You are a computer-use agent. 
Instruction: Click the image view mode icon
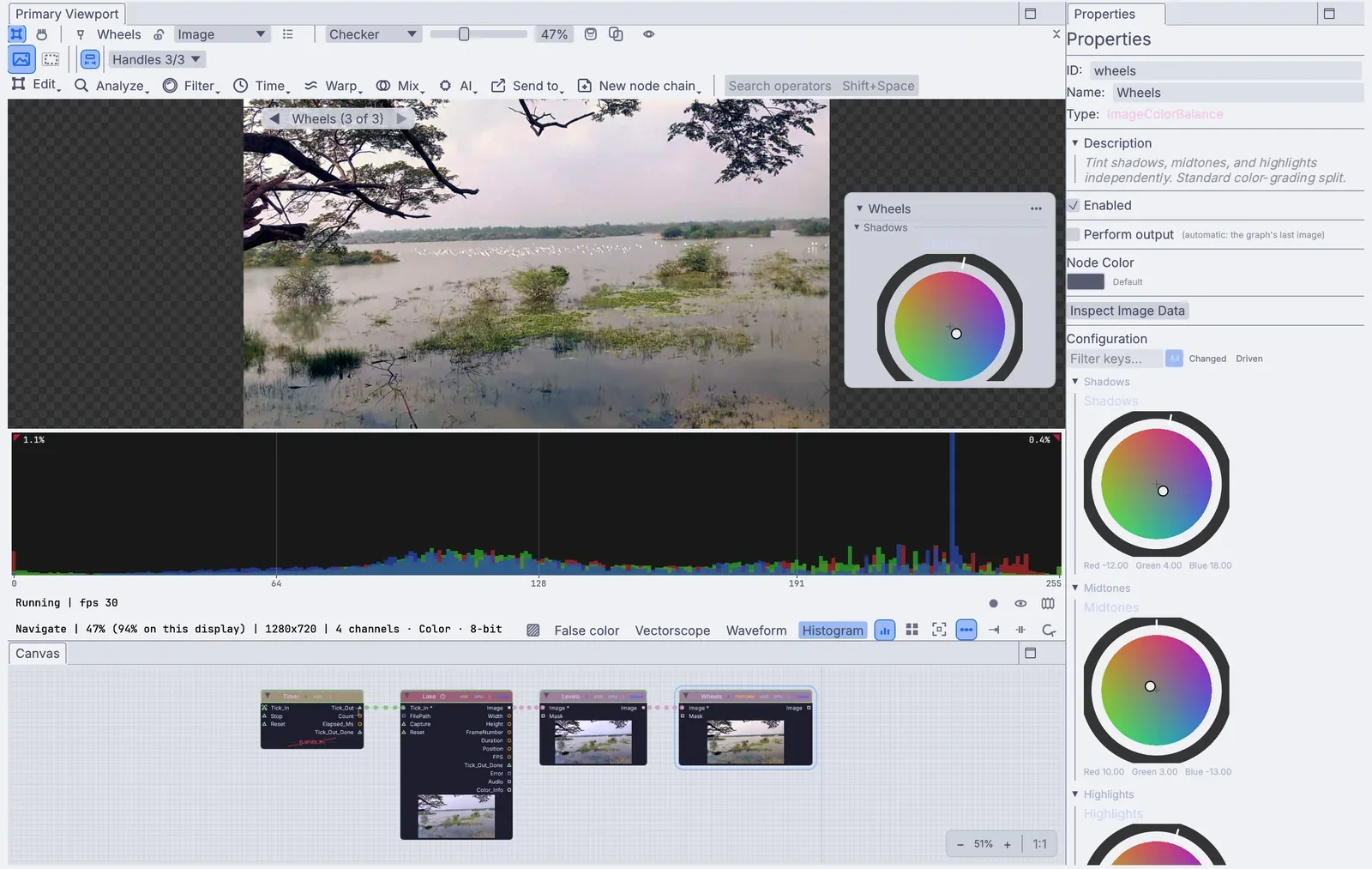point(21,59)
